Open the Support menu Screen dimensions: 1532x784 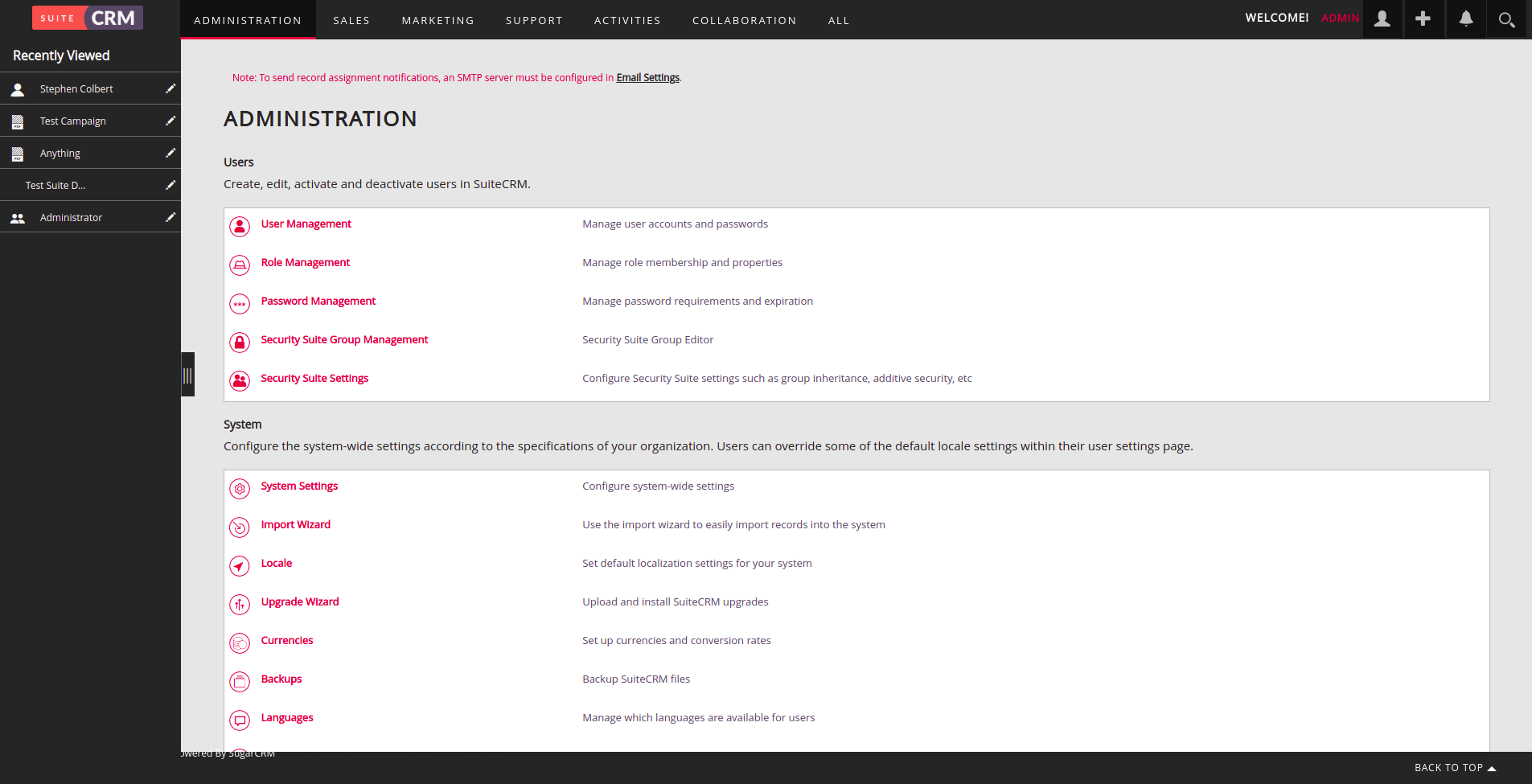(534, 20)
